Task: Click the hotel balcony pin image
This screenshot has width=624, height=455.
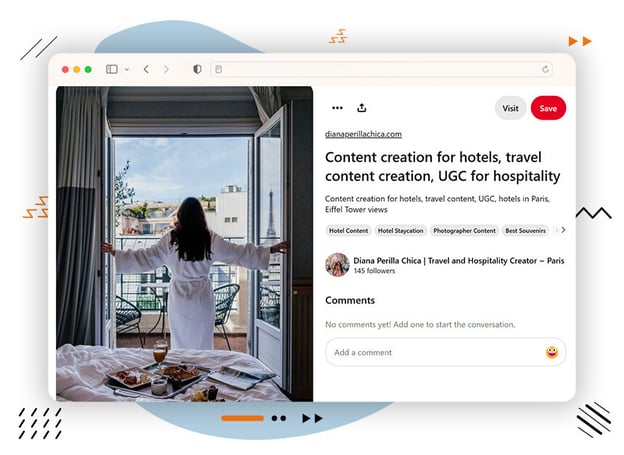Action: pyautogui.click(x=184, y=244)
